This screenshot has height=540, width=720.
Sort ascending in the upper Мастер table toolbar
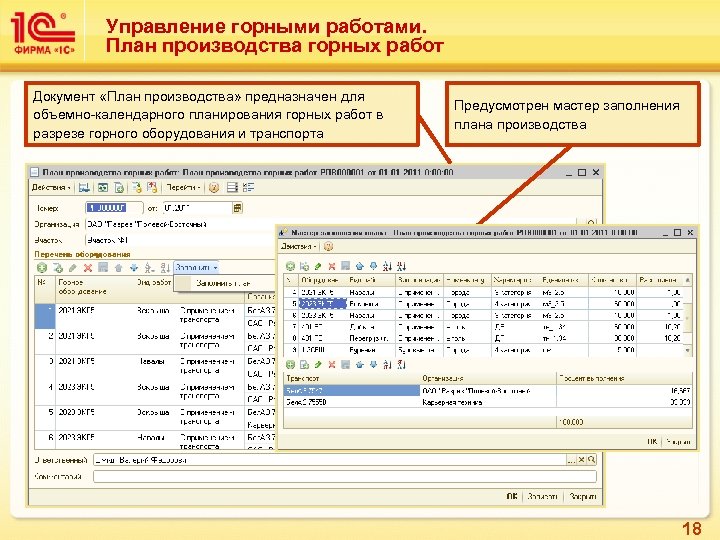[388, 266]
